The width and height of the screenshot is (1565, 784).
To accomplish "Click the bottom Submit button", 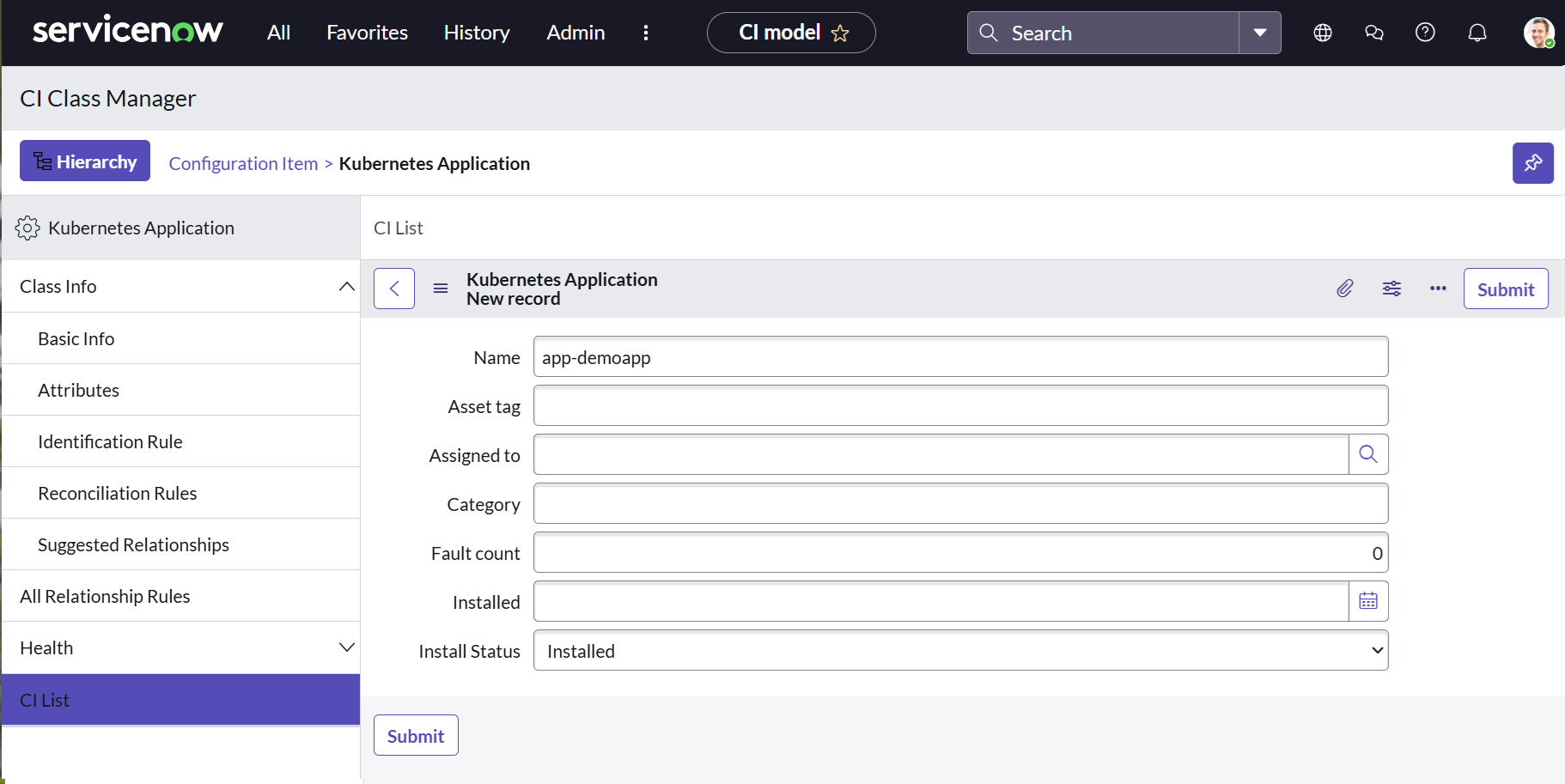I will pos(416,735).
